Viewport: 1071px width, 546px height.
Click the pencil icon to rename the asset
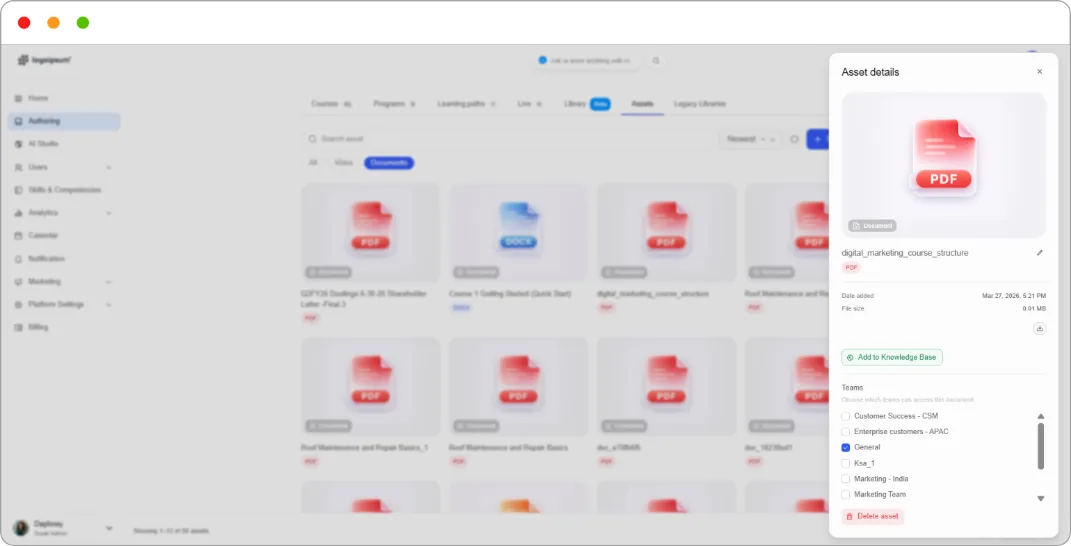(x=1040, y=253)
